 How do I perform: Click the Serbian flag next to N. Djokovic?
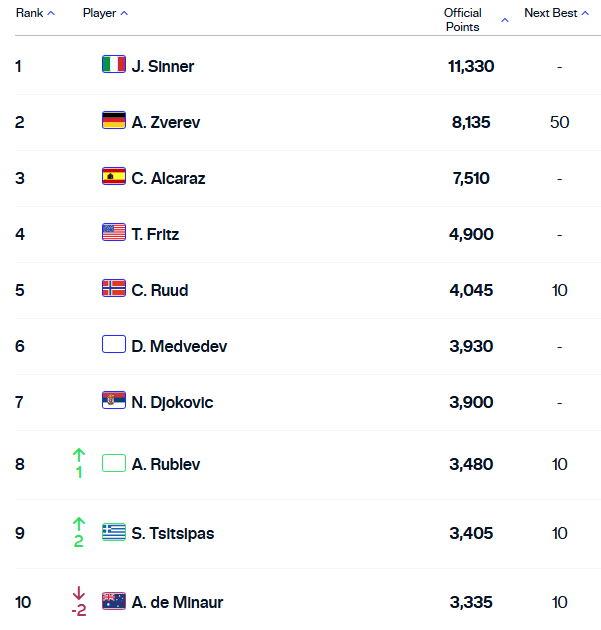[114, 401]
